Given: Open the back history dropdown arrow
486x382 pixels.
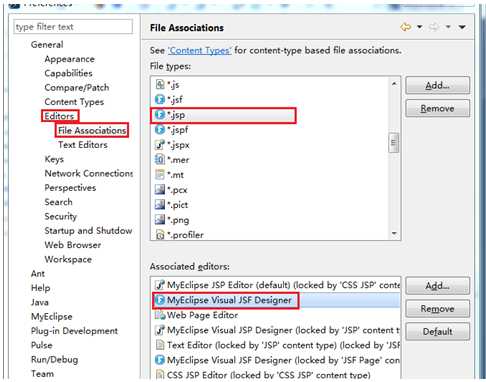Looking at the screenshot, I should pyautogui.click(x=420, y=27).
